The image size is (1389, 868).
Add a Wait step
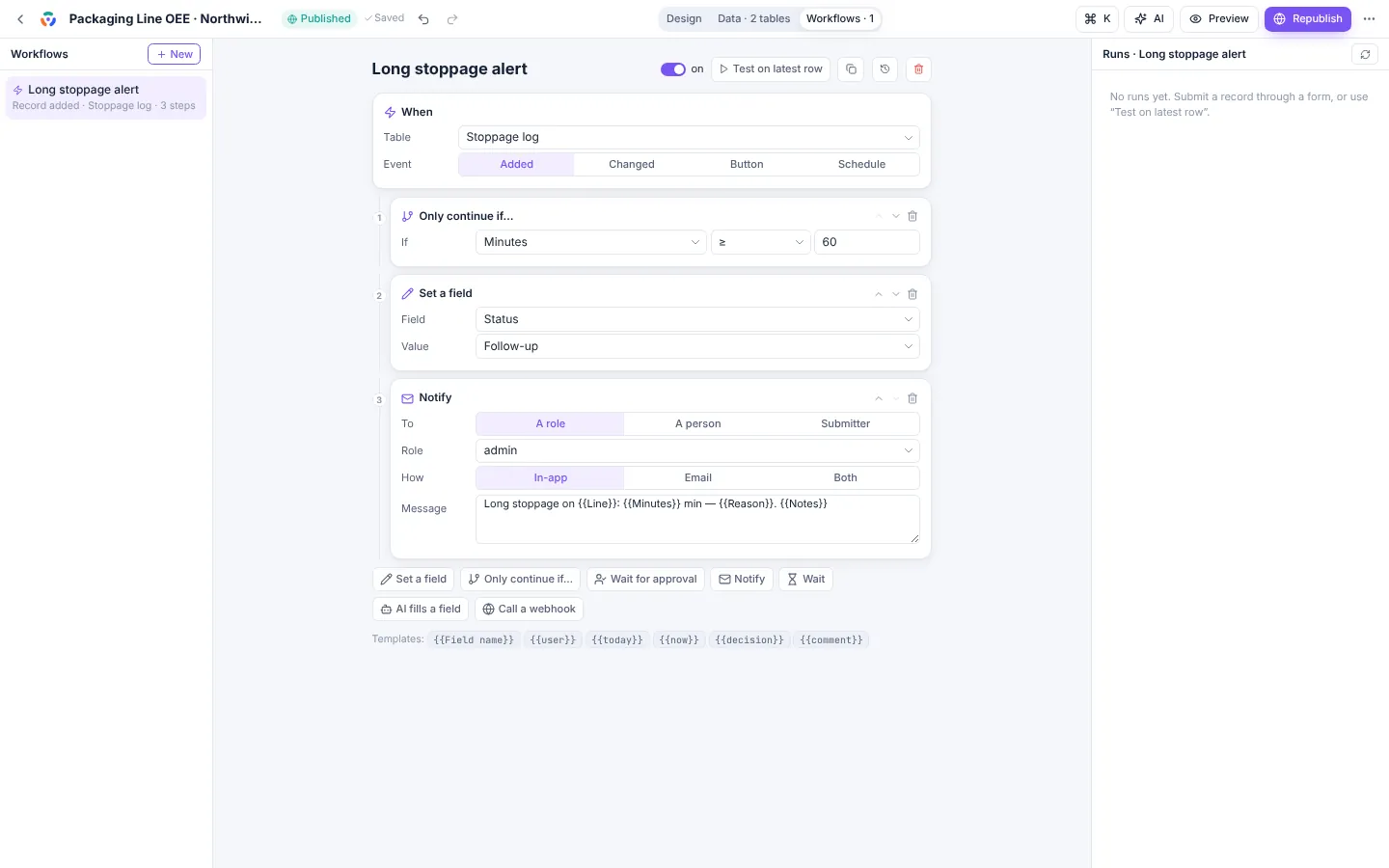pyautogui.click(x=805, y=579)
